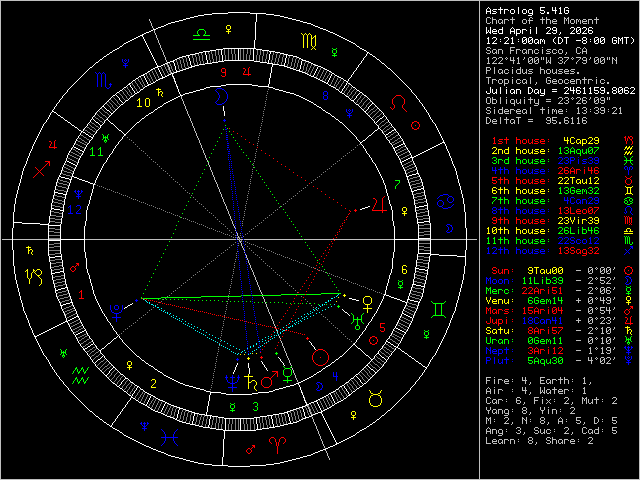Click yellow house number 10 on wheel
Screen dimensions: 640x480
(x=143, y=102)
